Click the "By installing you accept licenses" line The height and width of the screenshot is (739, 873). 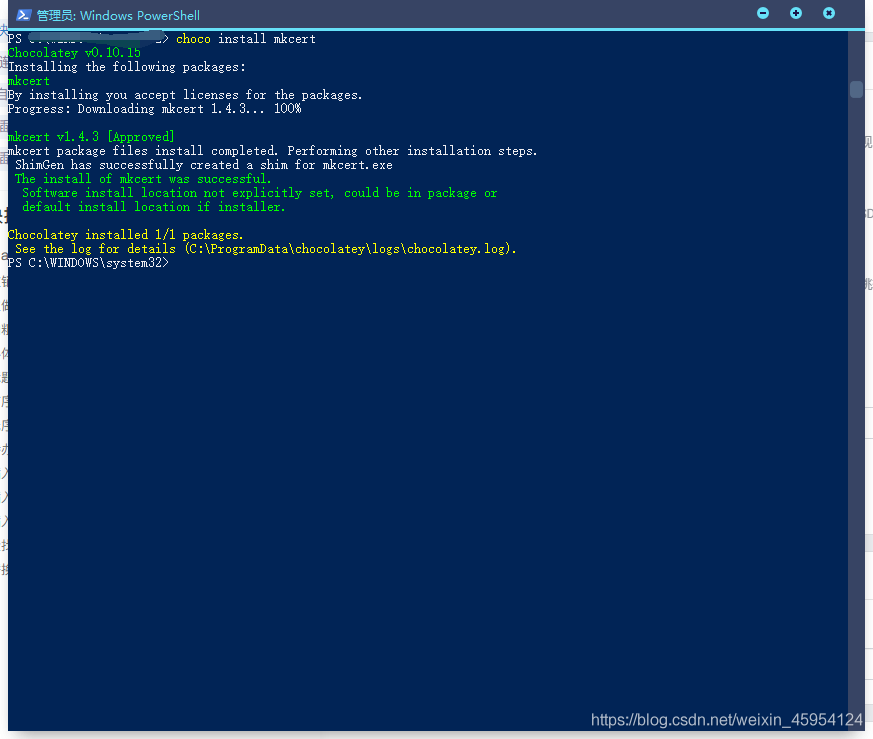185,95
